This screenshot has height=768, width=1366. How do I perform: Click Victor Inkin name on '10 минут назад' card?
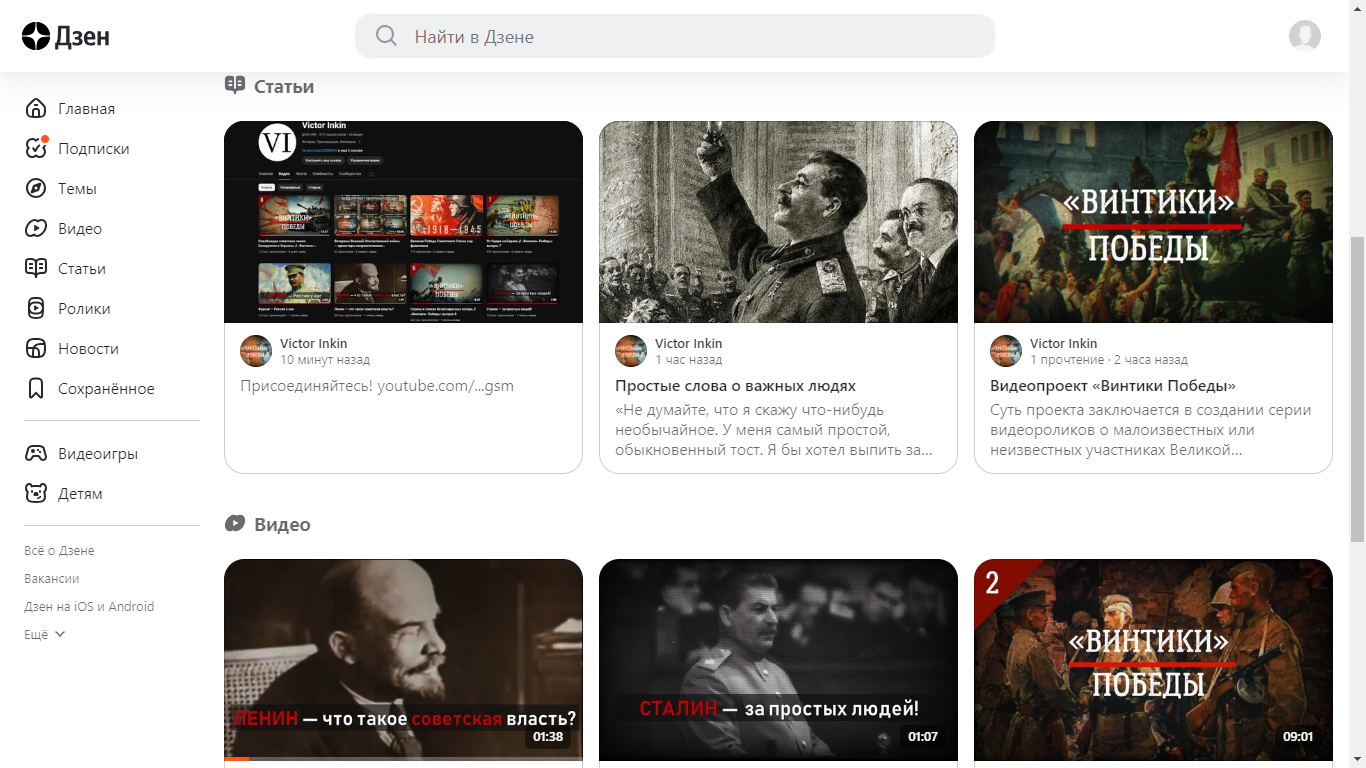click(313, 343)
